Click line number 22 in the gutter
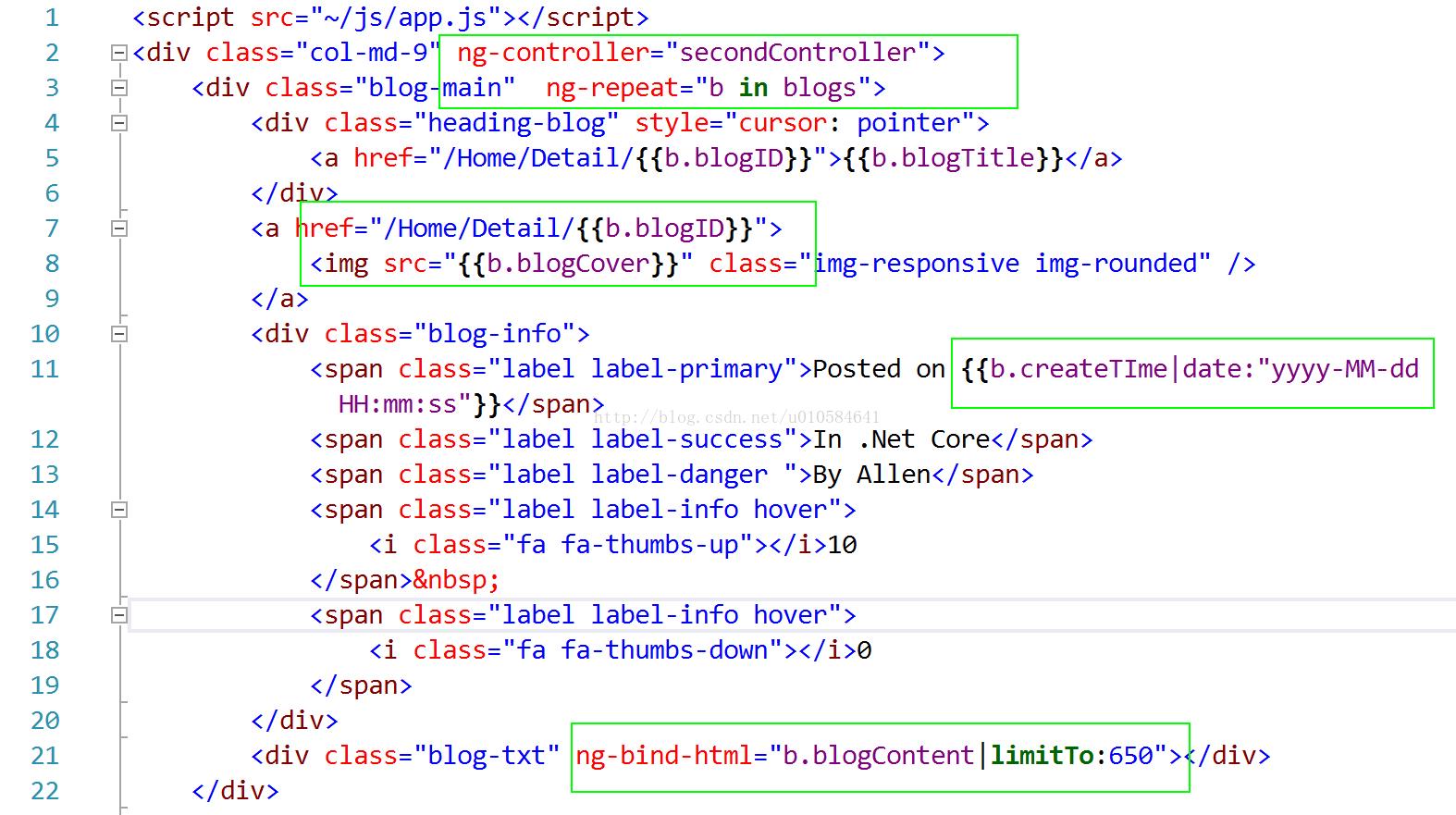Image resolution: width=1456 pixels, height=815 pixels. click(44, 791)
